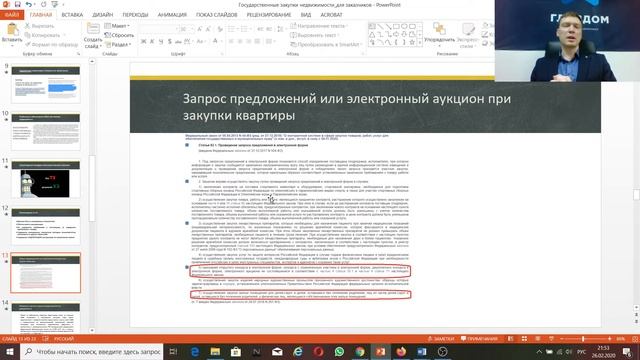Select slide 9 thumbnail
The image size is (640, 360).
point(46,84)
